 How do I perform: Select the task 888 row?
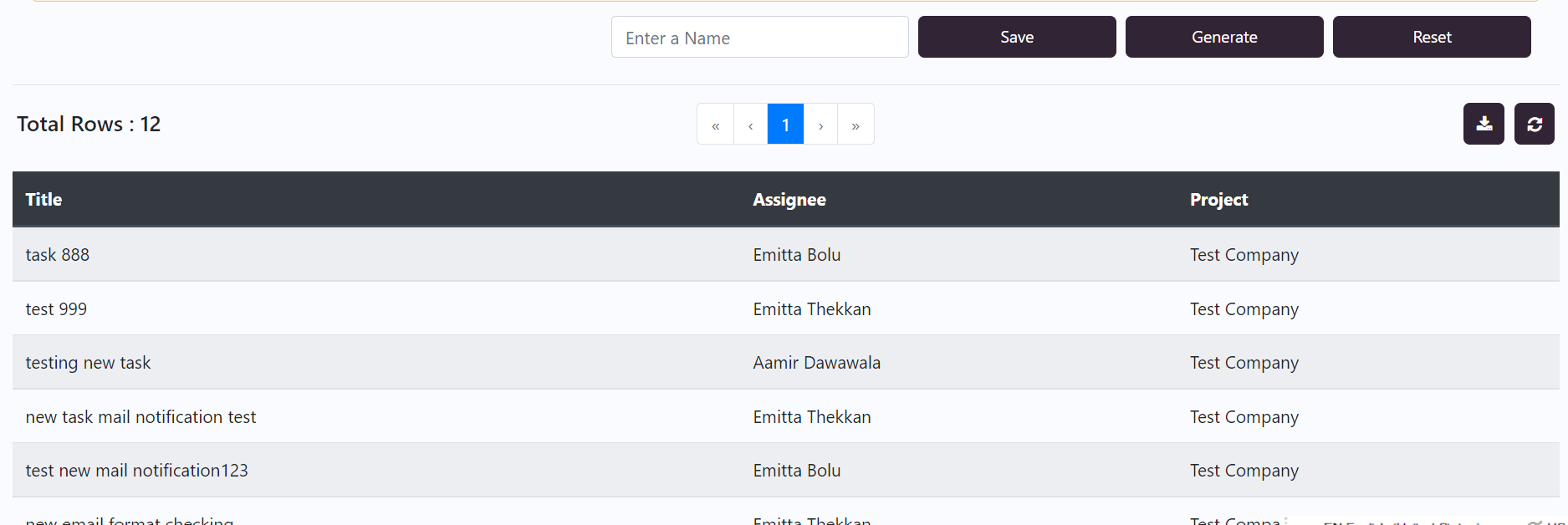58,255
